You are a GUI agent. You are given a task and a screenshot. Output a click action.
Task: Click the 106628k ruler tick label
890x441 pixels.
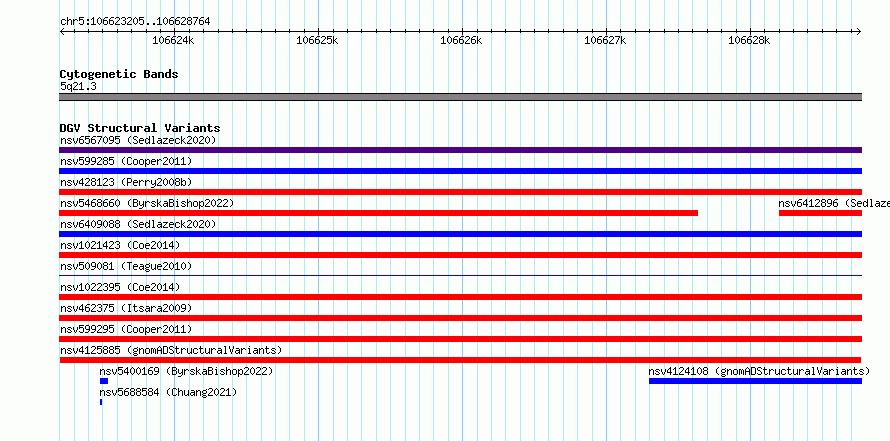tap(750, 40)
